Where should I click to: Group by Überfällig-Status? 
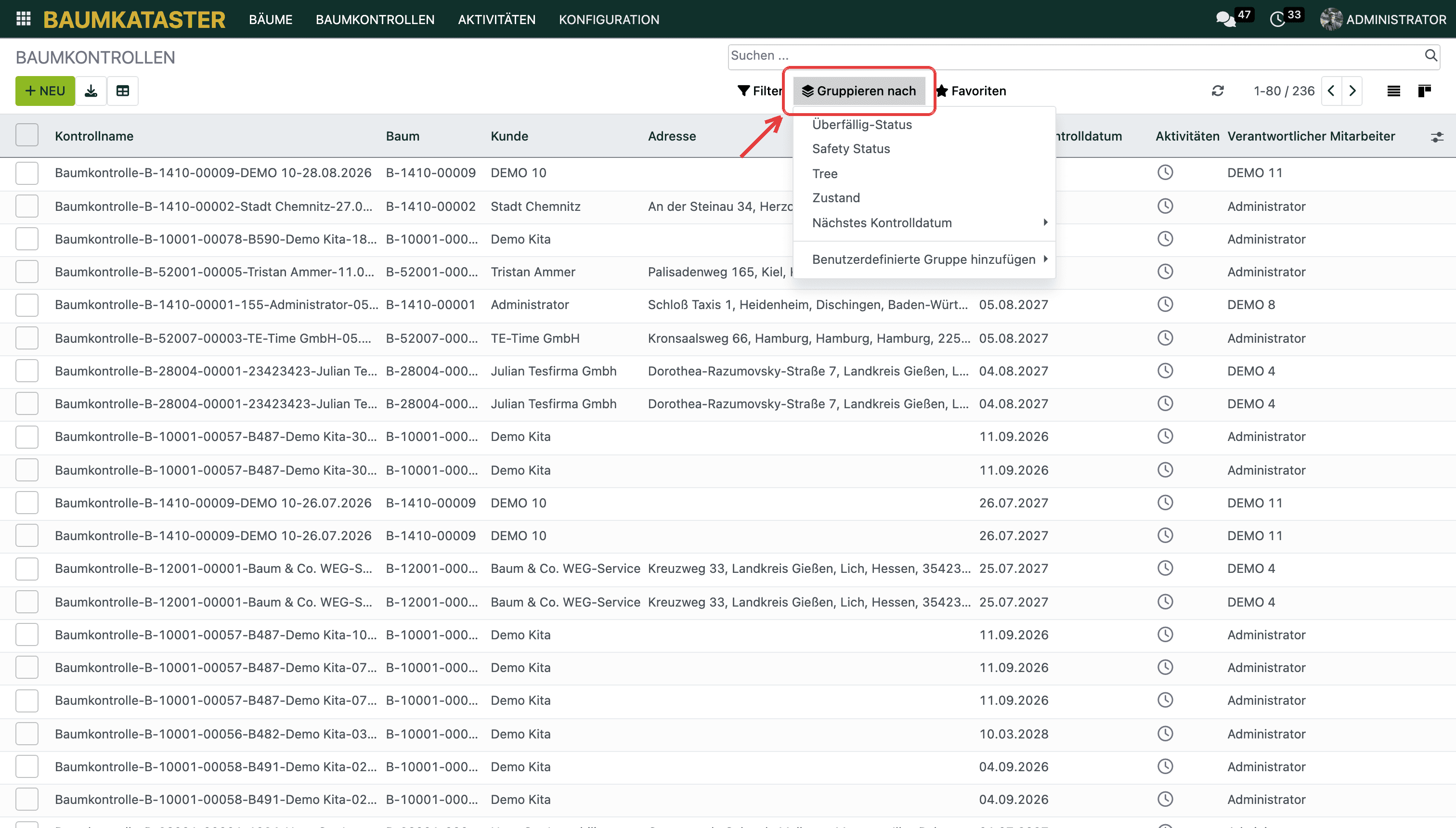[x=925, y=125]
